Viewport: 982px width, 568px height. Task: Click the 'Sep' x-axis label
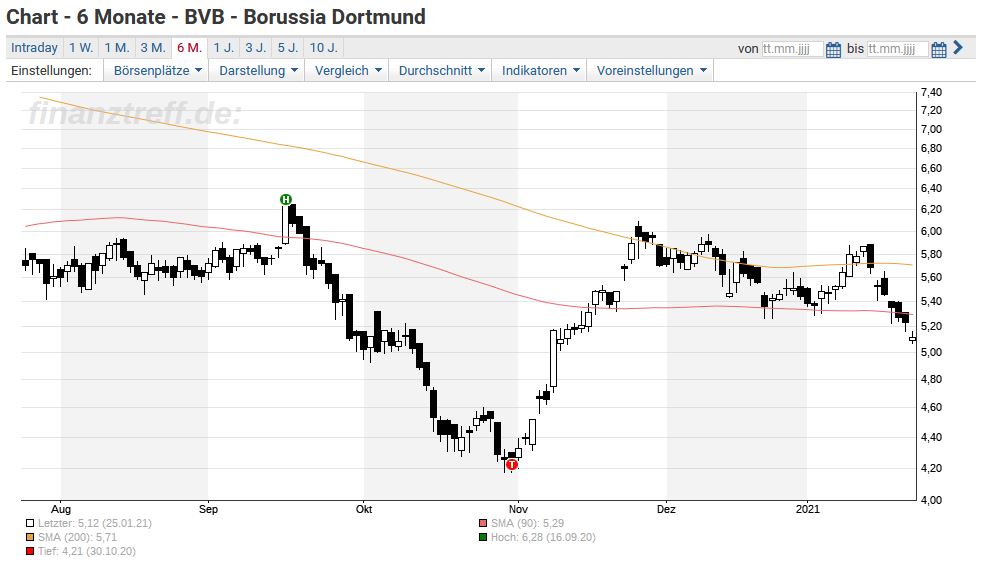[208, 509]
